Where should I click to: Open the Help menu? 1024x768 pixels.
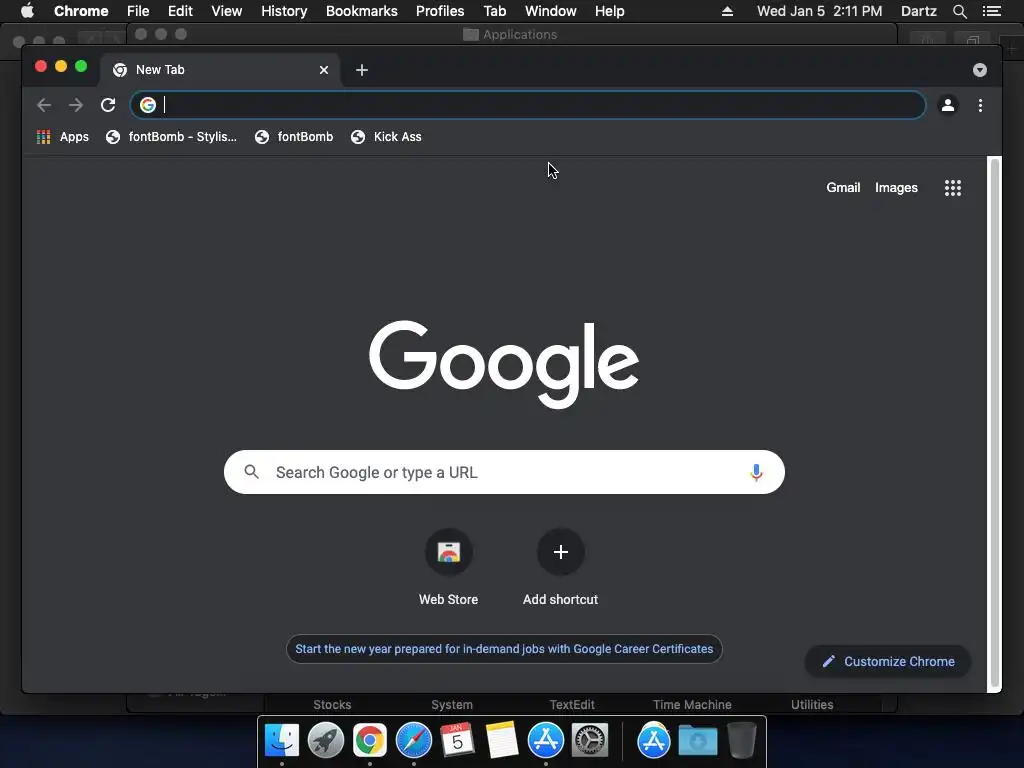tap(609, 11)
